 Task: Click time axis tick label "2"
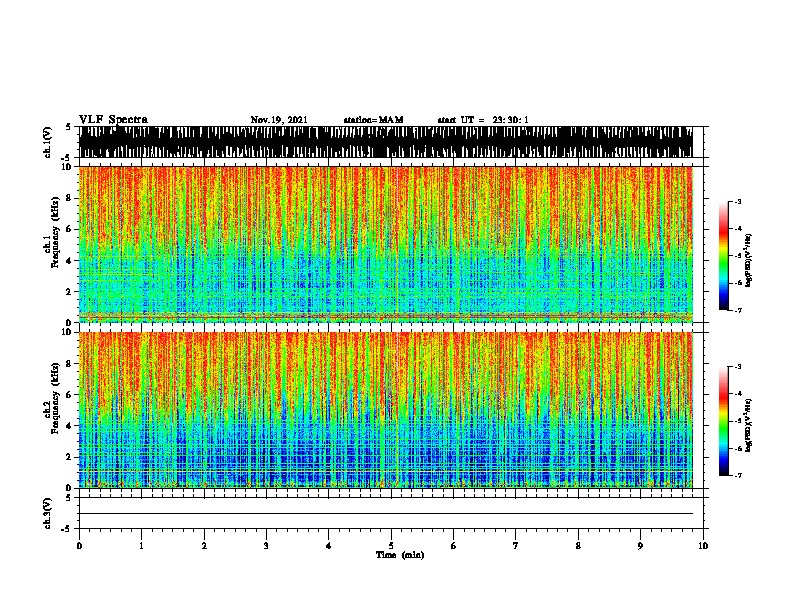204,546
